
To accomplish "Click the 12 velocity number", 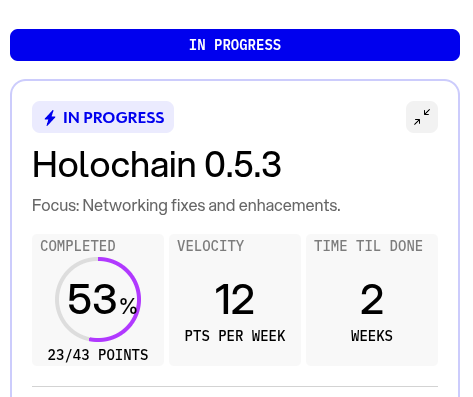I will point(235,299).
